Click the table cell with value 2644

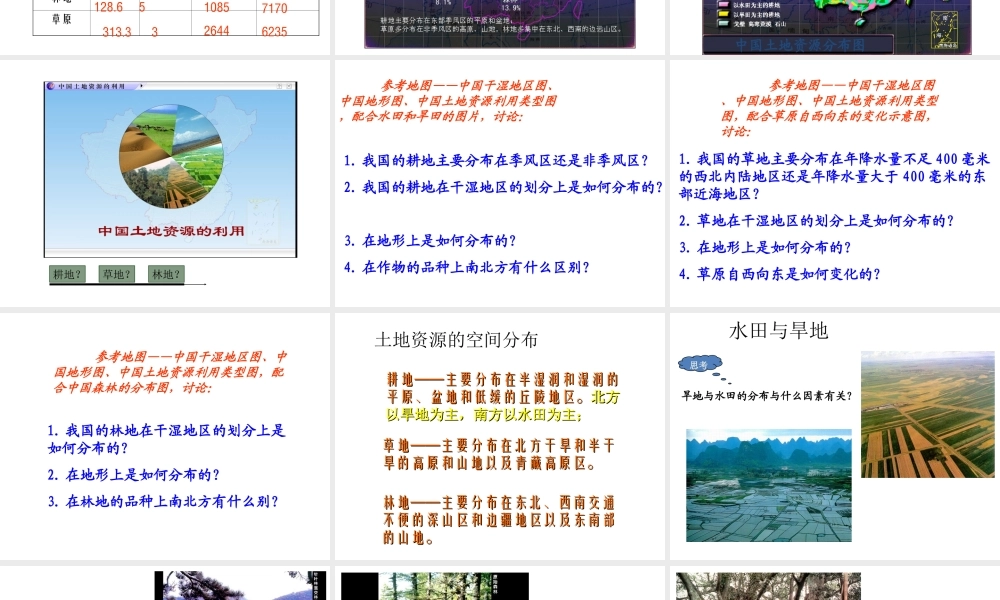(x=216, y=31)
